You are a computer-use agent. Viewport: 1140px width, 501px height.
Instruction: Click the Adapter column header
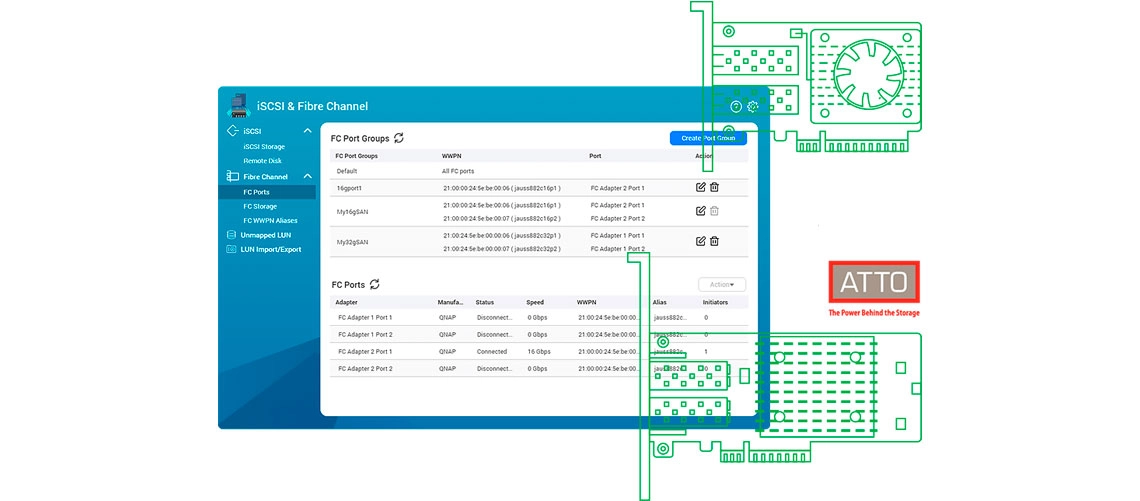346,302
